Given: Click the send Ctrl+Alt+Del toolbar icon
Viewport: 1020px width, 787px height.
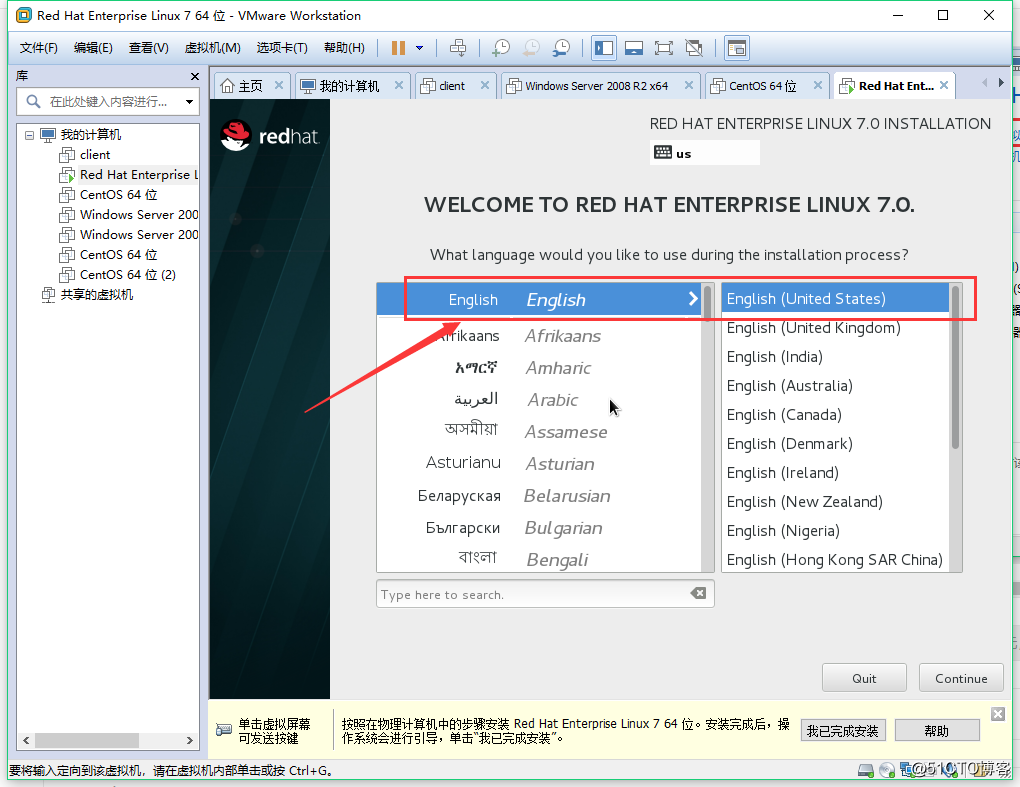Looking at the screenshot, I should tap(458, 47).
